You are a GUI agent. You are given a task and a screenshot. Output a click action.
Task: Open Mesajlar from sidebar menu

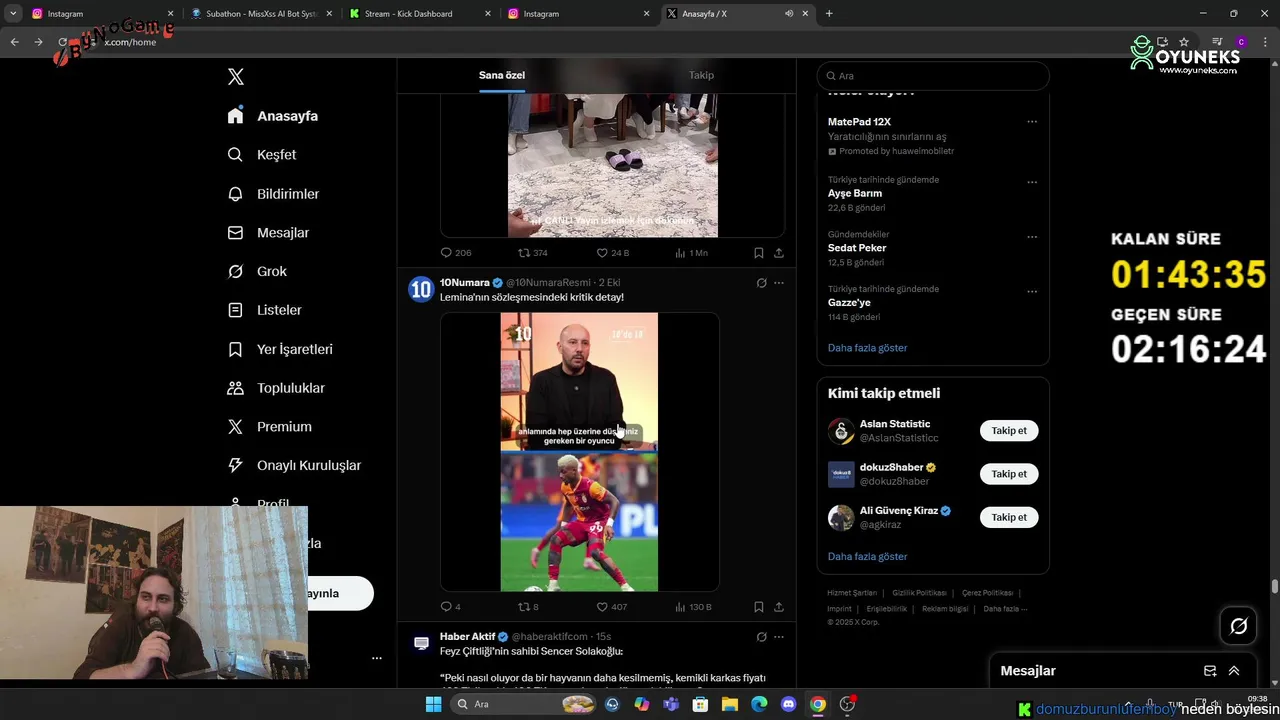tap(268, 232)
